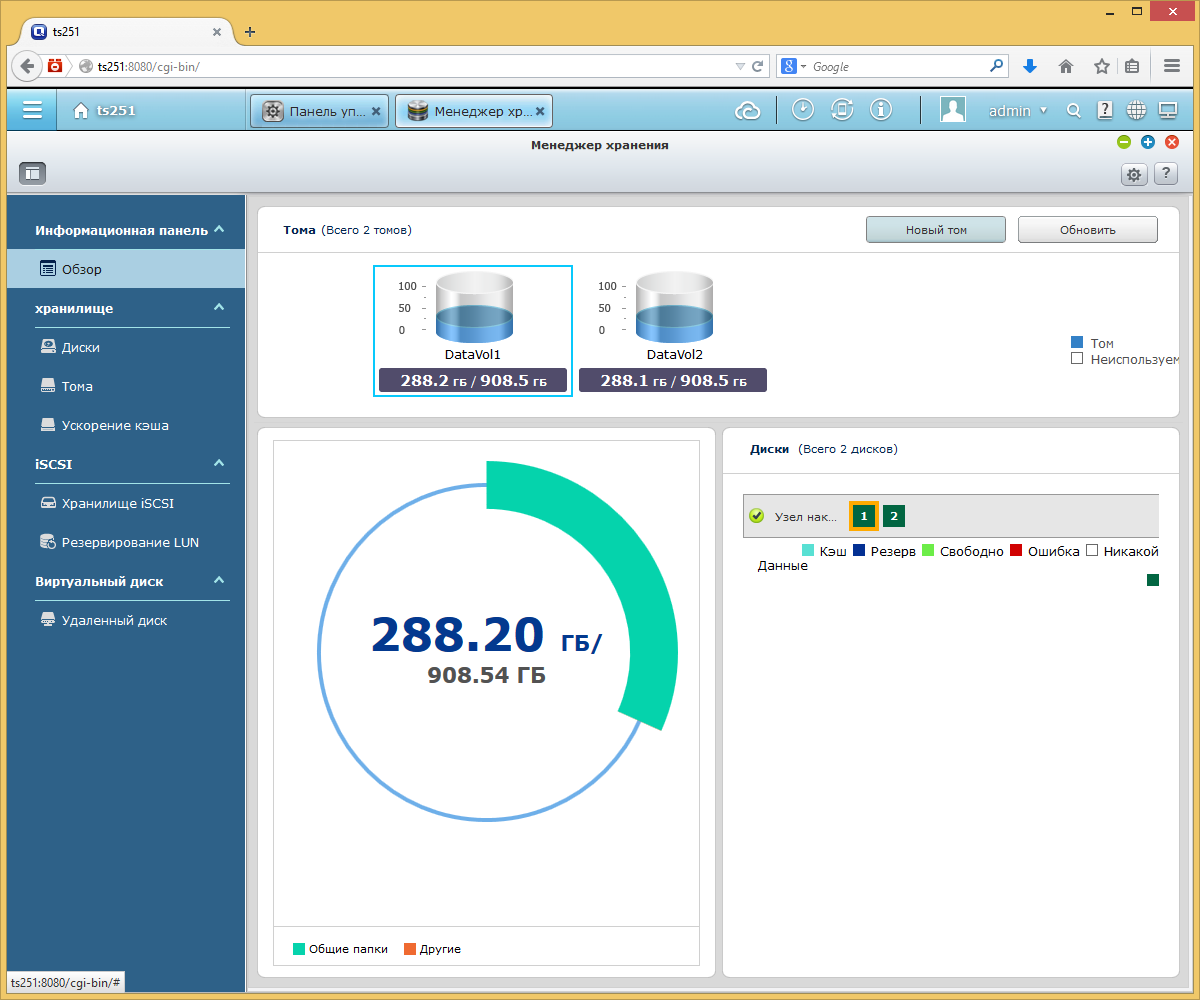Open external devices sync icon
Screen dimensions: 1200x1000
click(842, 110)
